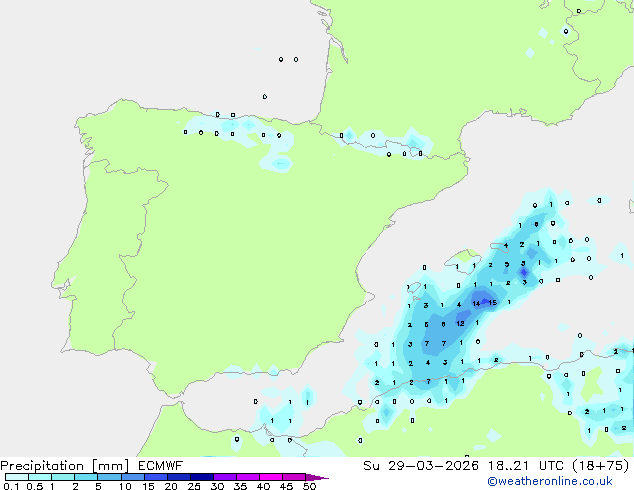This screenshot has width=634, height=490.
Task: Select the 10–15 mm legend swatch
Action: tap(132, 477)
